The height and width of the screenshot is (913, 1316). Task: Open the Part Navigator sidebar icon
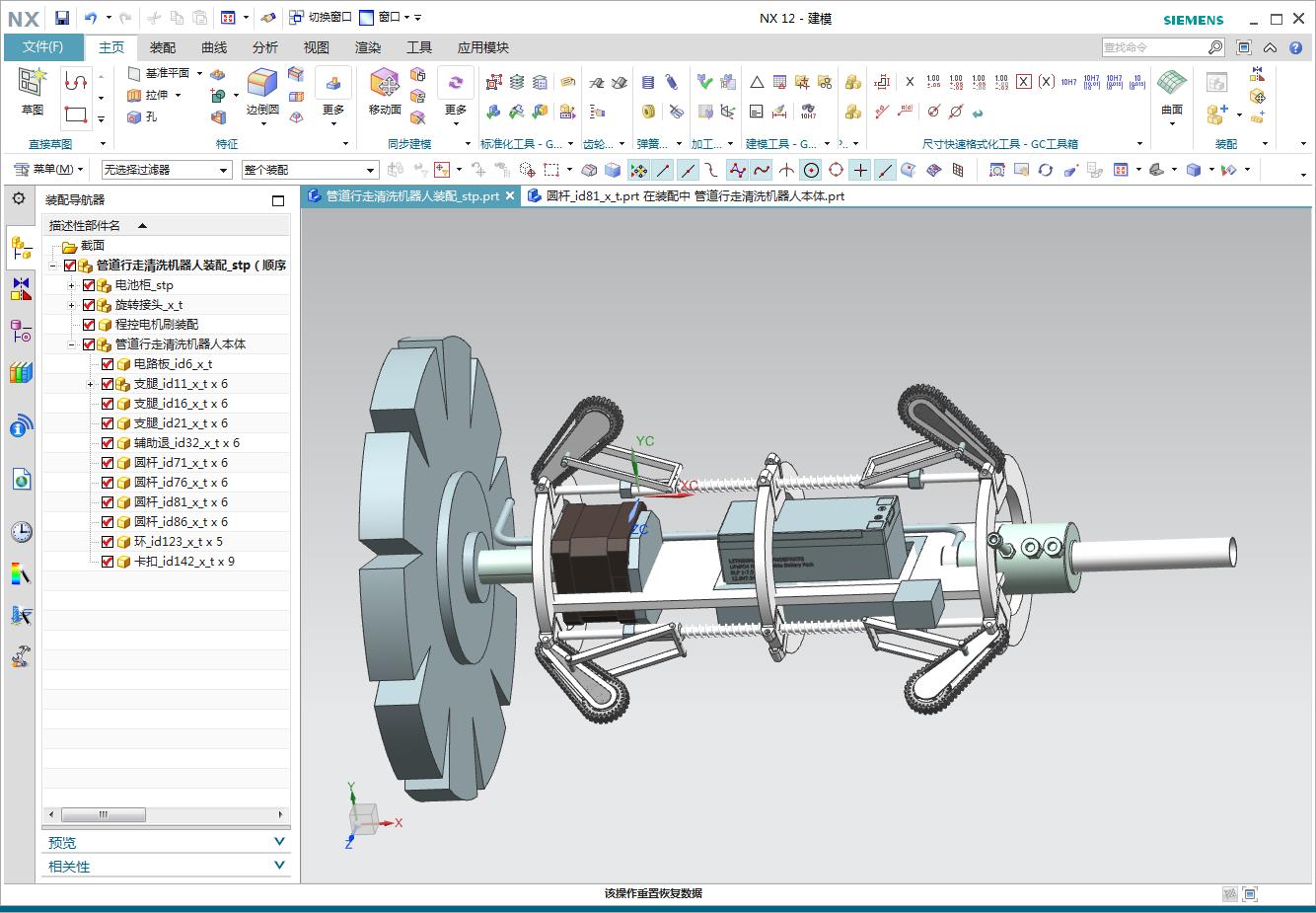(21, 331)
